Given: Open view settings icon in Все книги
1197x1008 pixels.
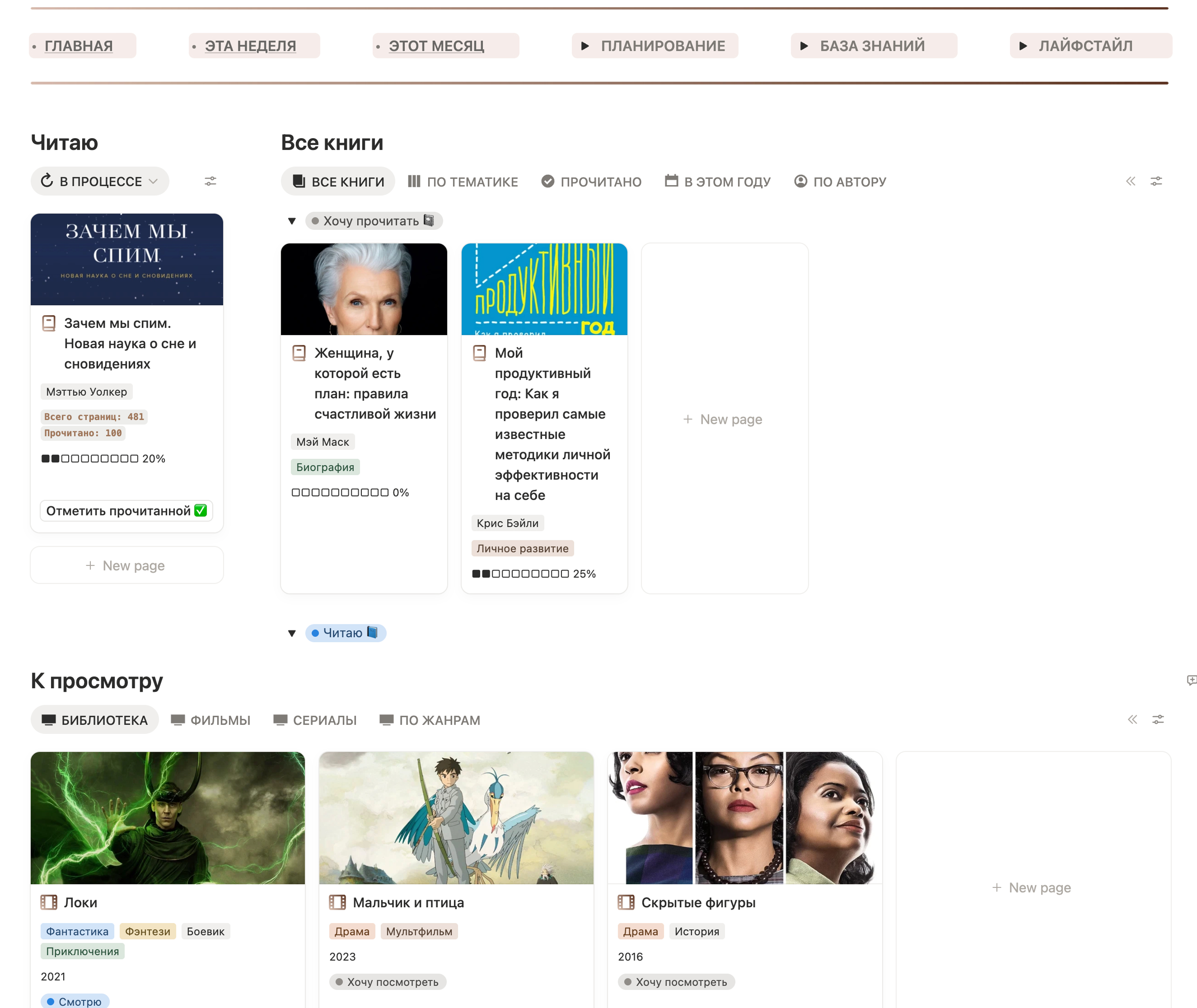Looking at the screenshot, I should [1156, 181].
